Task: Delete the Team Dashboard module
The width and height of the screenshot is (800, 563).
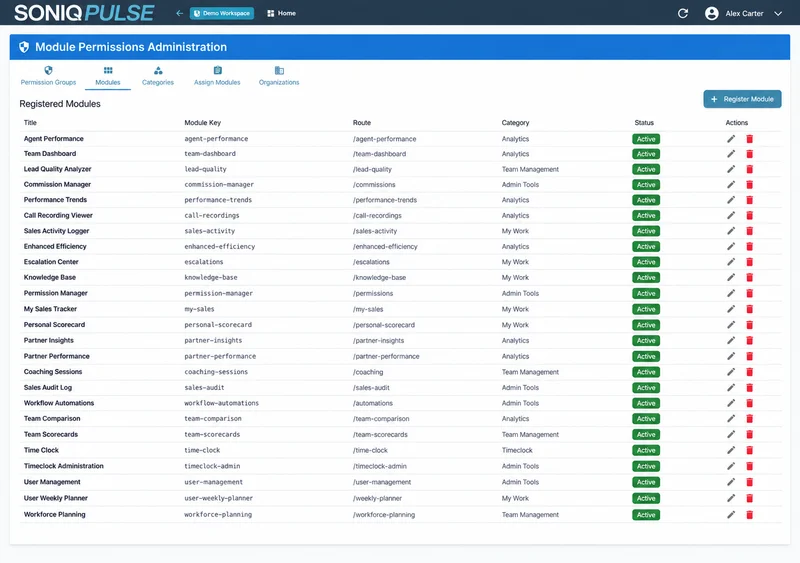Action: 749,154
